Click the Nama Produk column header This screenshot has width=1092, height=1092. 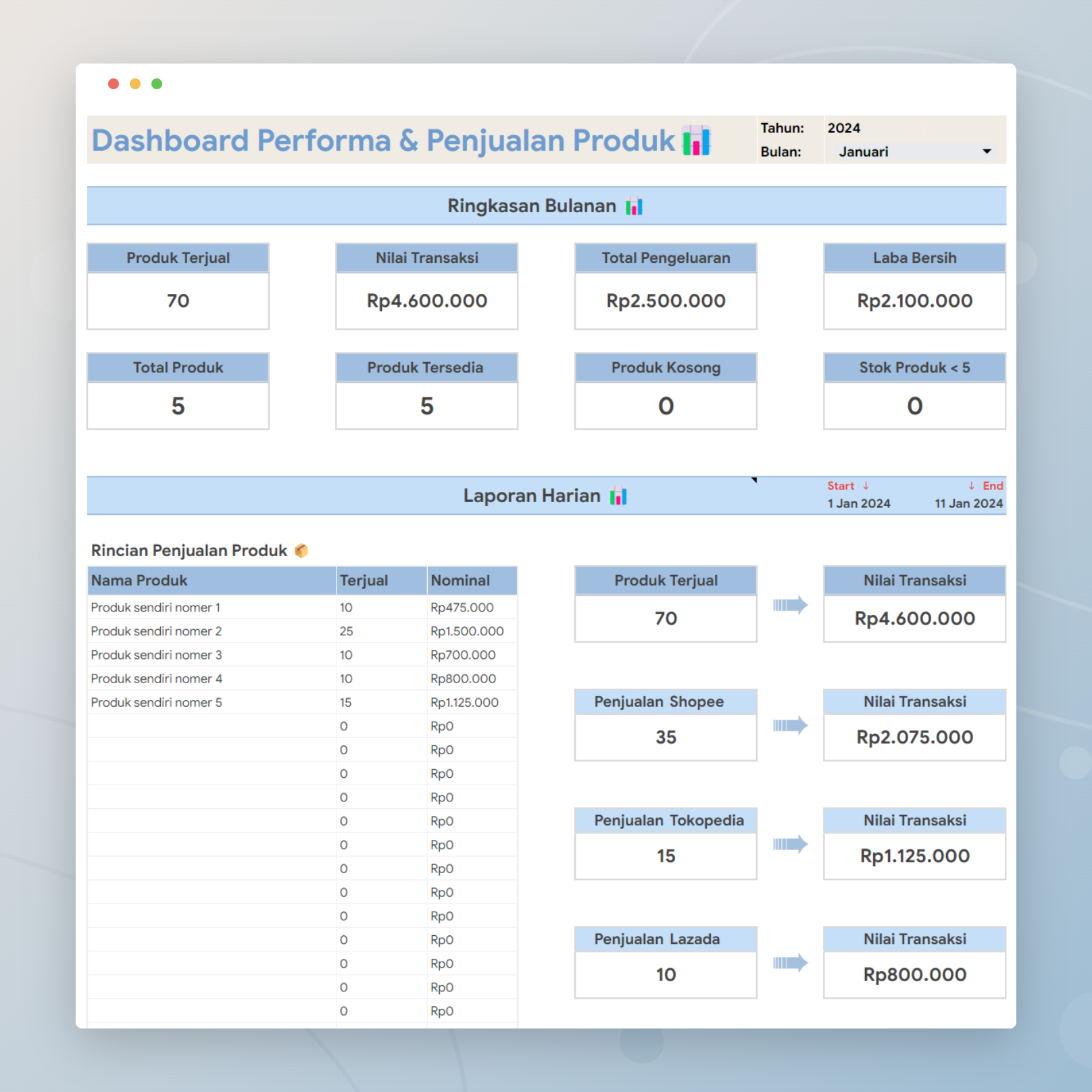coord(212,580)
